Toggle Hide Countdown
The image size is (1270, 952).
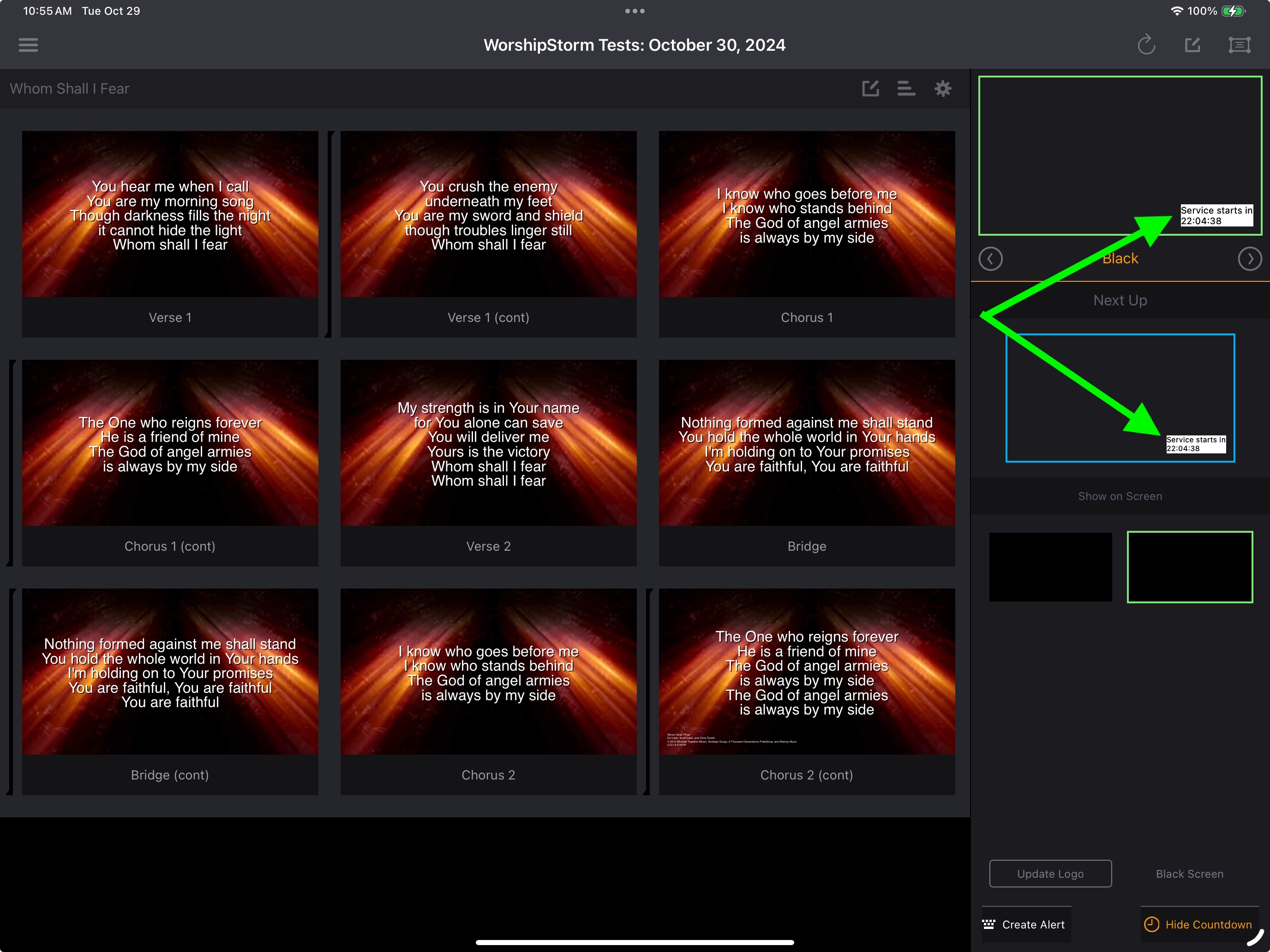point(1198,924)
